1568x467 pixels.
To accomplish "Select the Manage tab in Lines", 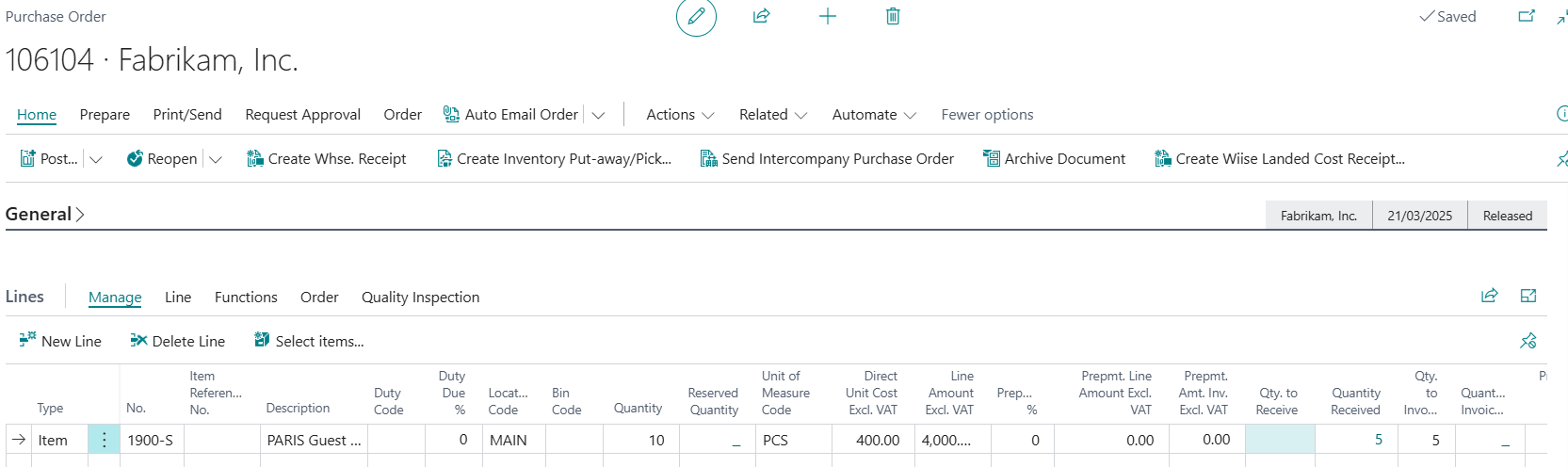I will 115,298.
